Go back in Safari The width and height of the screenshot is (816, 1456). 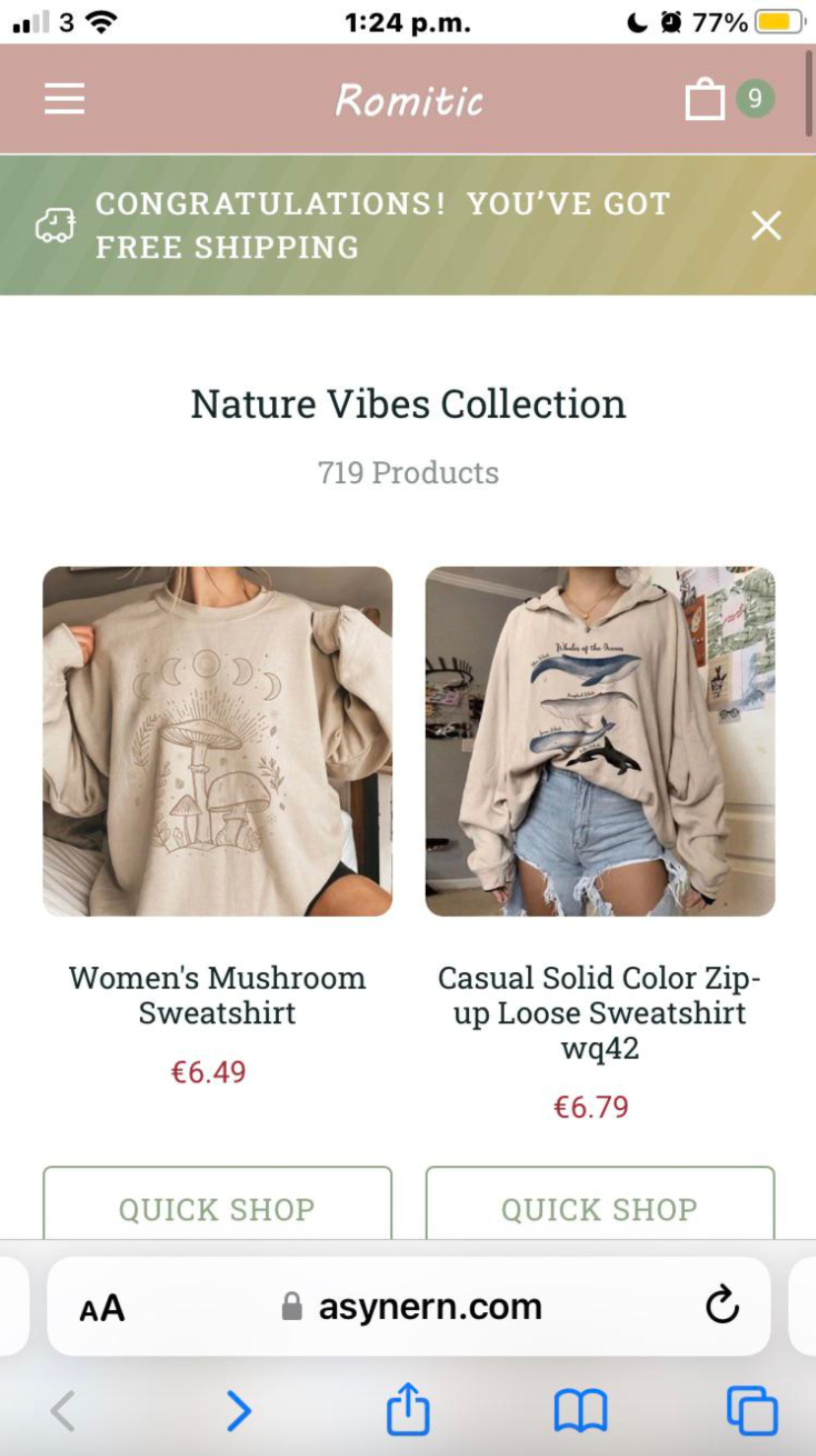[63, 1412]
